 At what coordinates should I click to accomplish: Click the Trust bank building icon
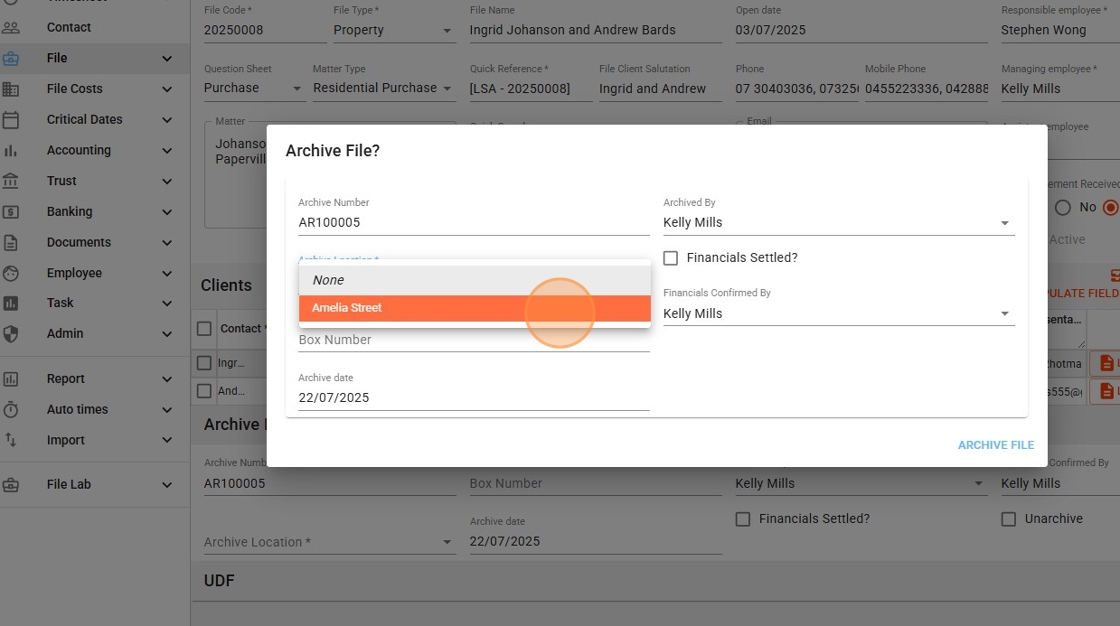pos(11,181)
